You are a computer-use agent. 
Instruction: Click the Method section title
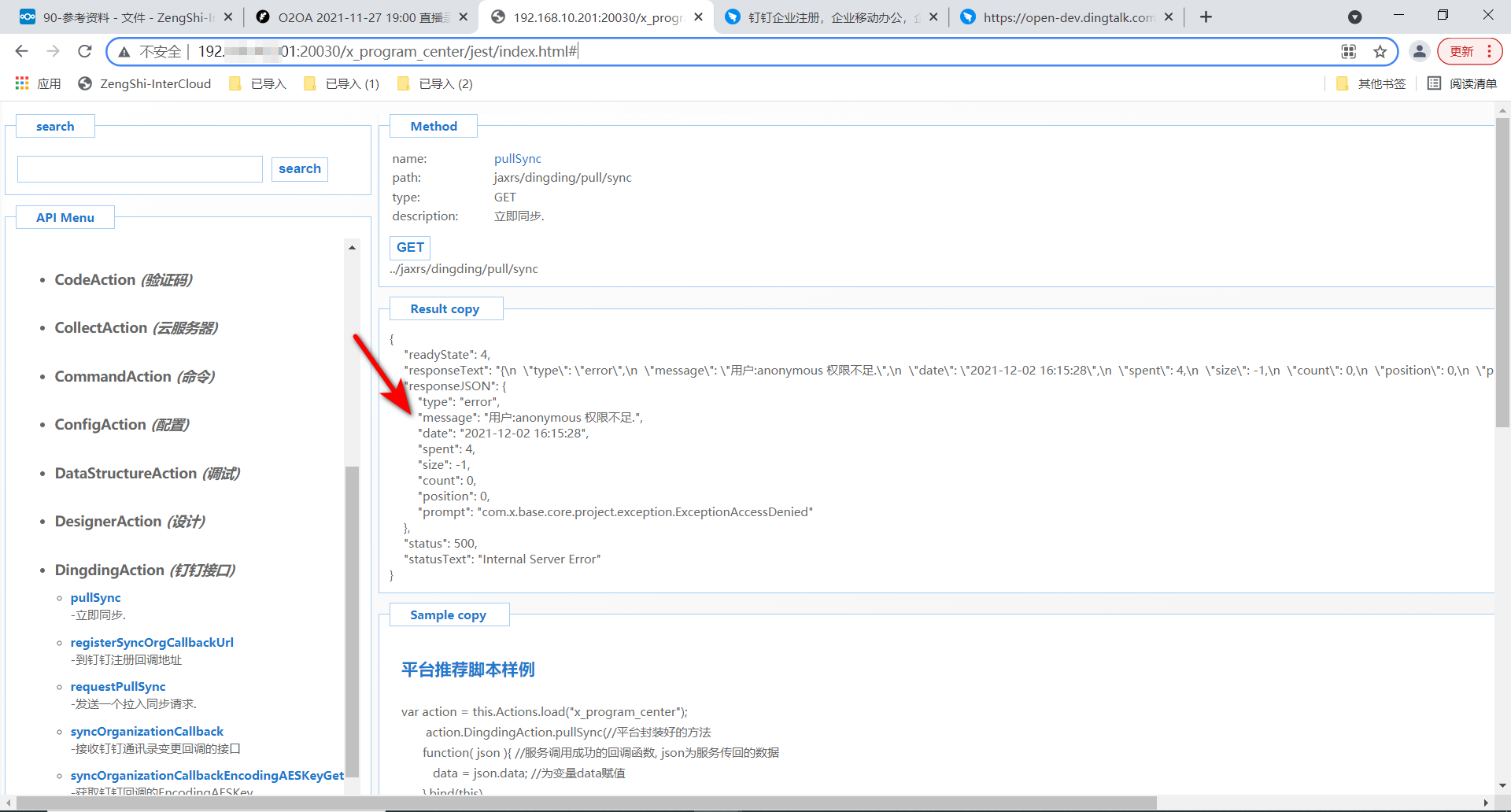coord(434,127)
